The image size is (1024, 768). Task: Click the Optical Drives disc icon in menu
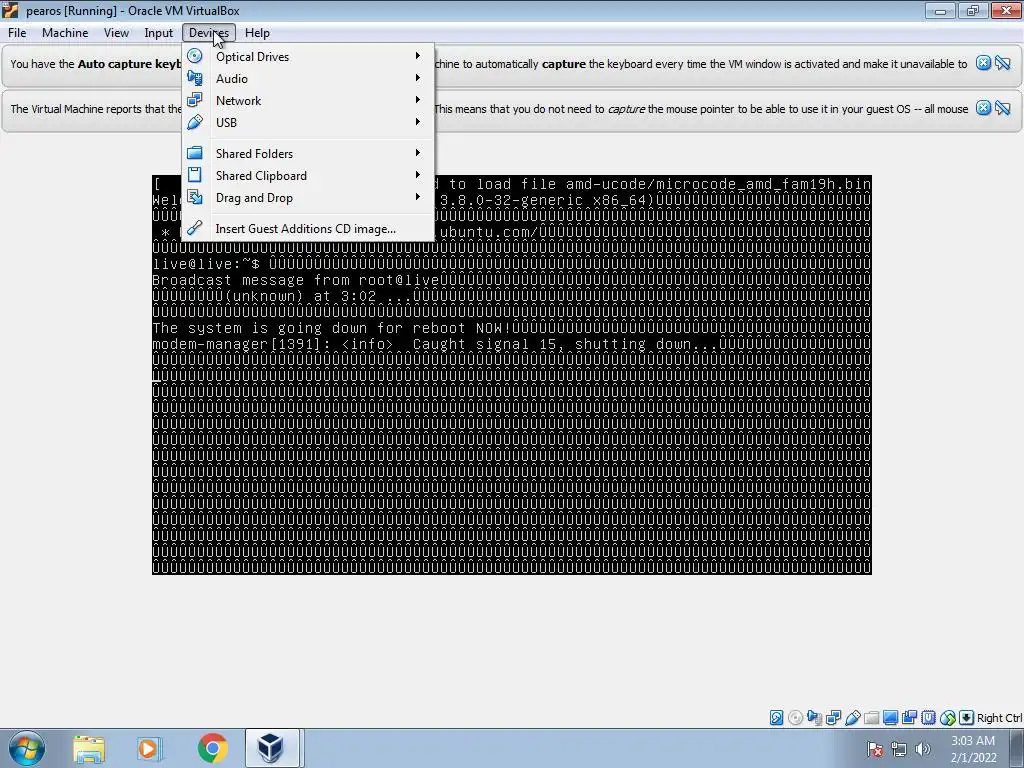(x=195, y=56)
